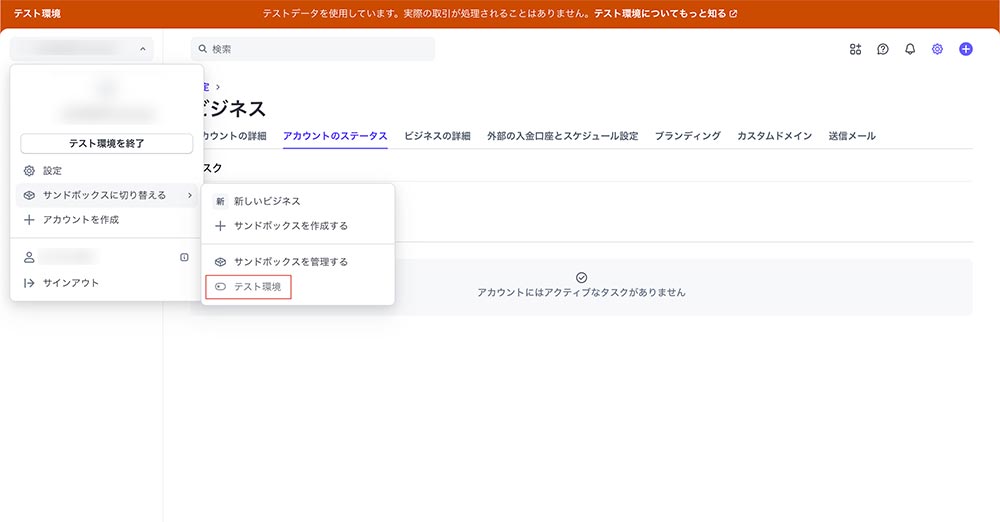
Task: Switch to アカウントのステータス tab
Action: 335,136
